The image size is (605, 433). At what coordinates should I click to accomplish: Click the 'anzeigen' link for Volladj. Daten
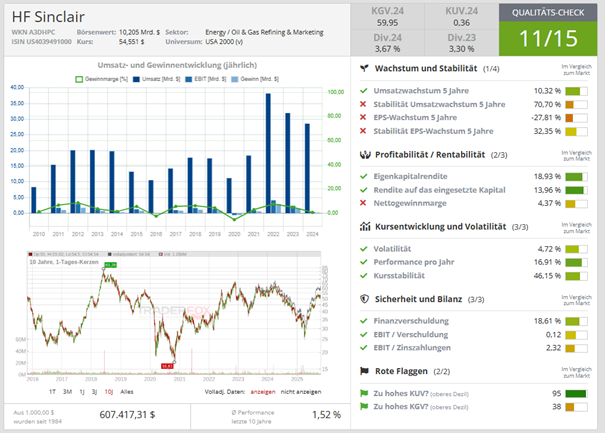coord(277,391)
